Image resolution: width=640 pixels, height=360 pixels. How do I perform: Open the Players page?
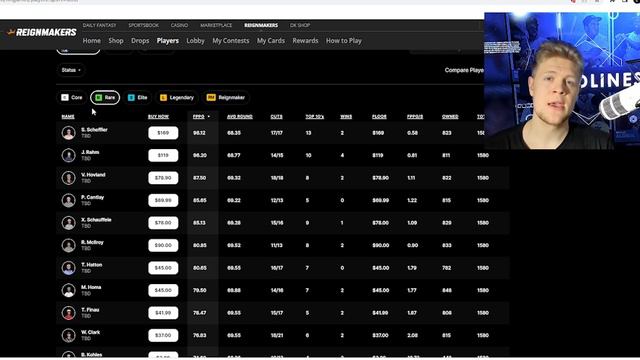point(168,41)
